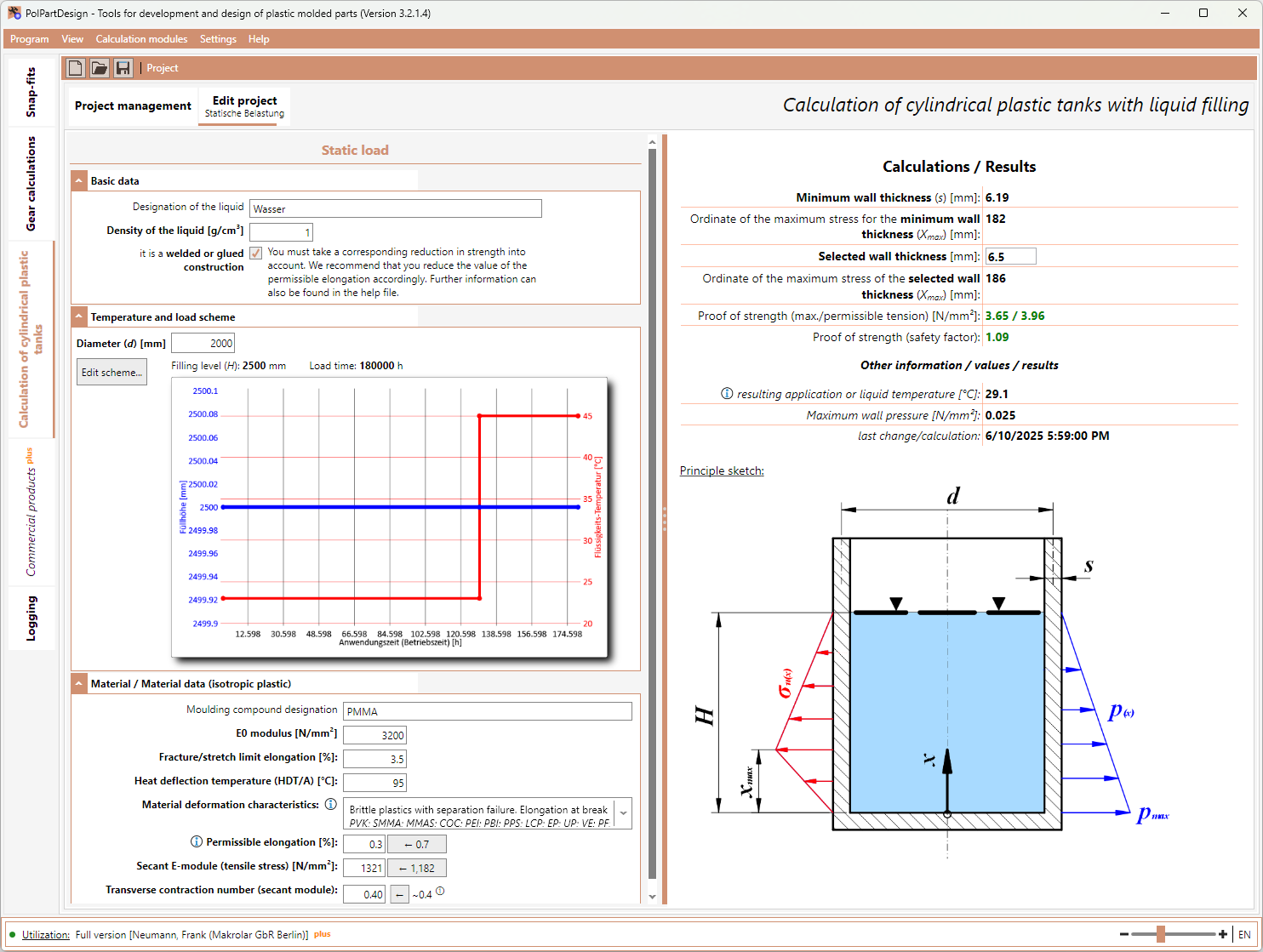Click the info icon beside Material deformation characteristics

331,804
